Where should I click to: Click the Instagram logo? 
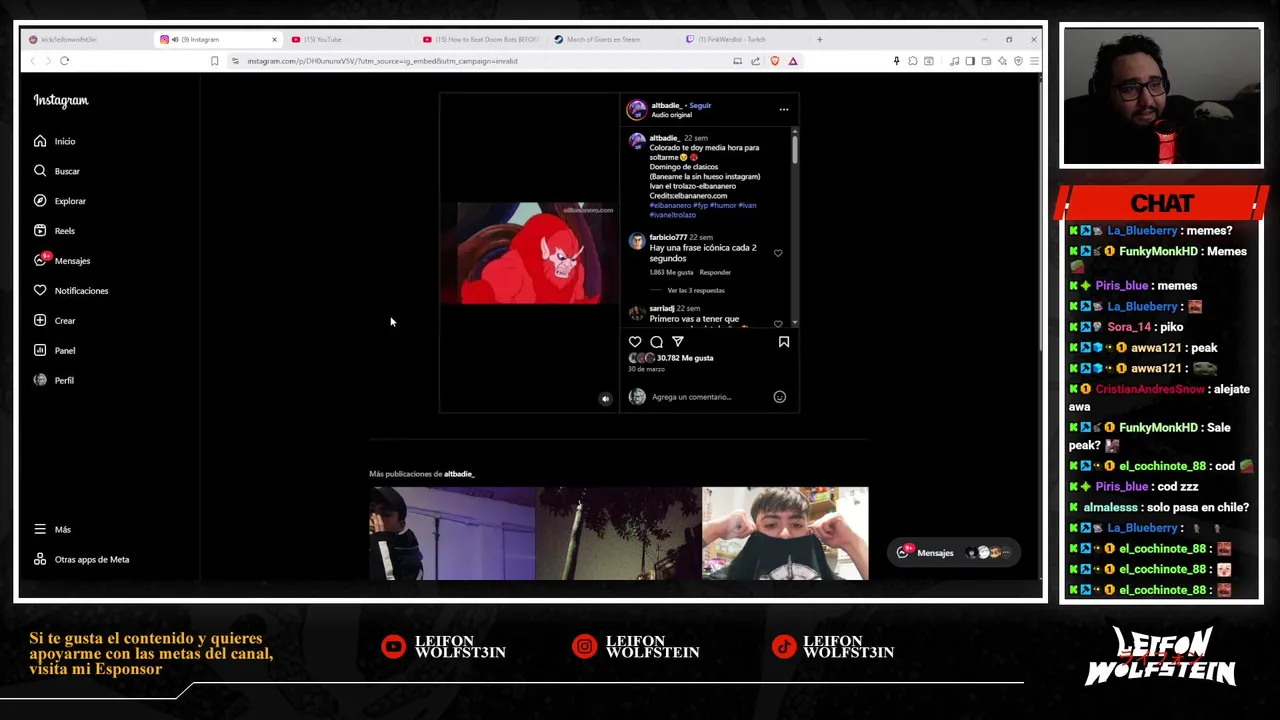click(x=61, y=100)
